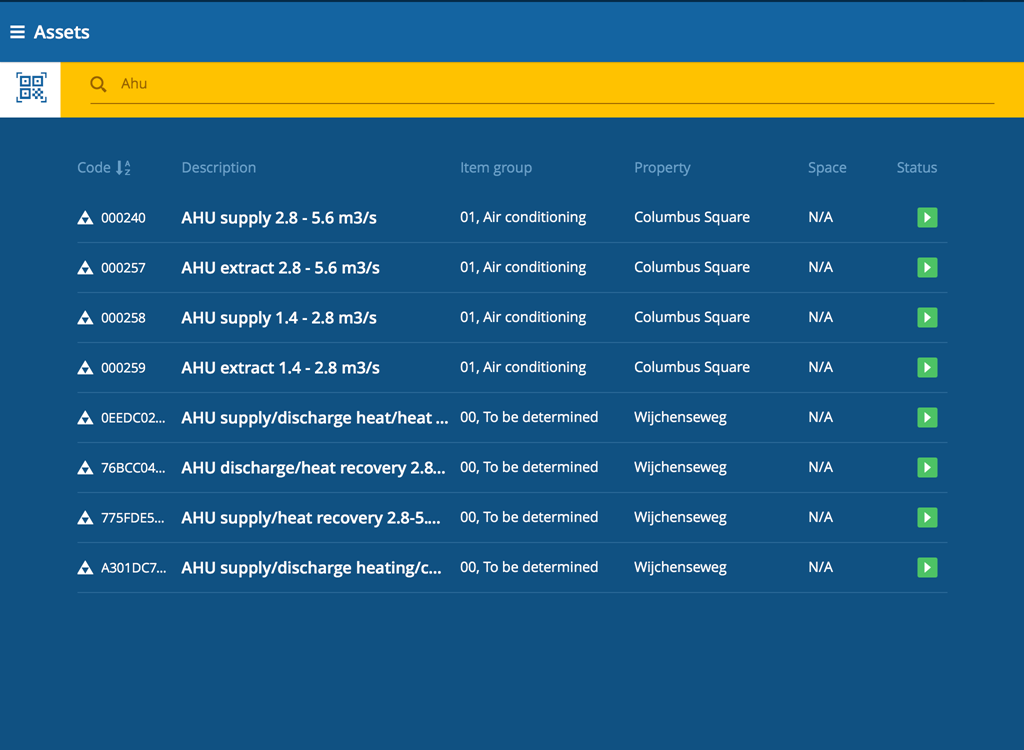Click the asset icon next to code 000259
This screenshot has width=1024, height=750.
click(x=85, y=367)
